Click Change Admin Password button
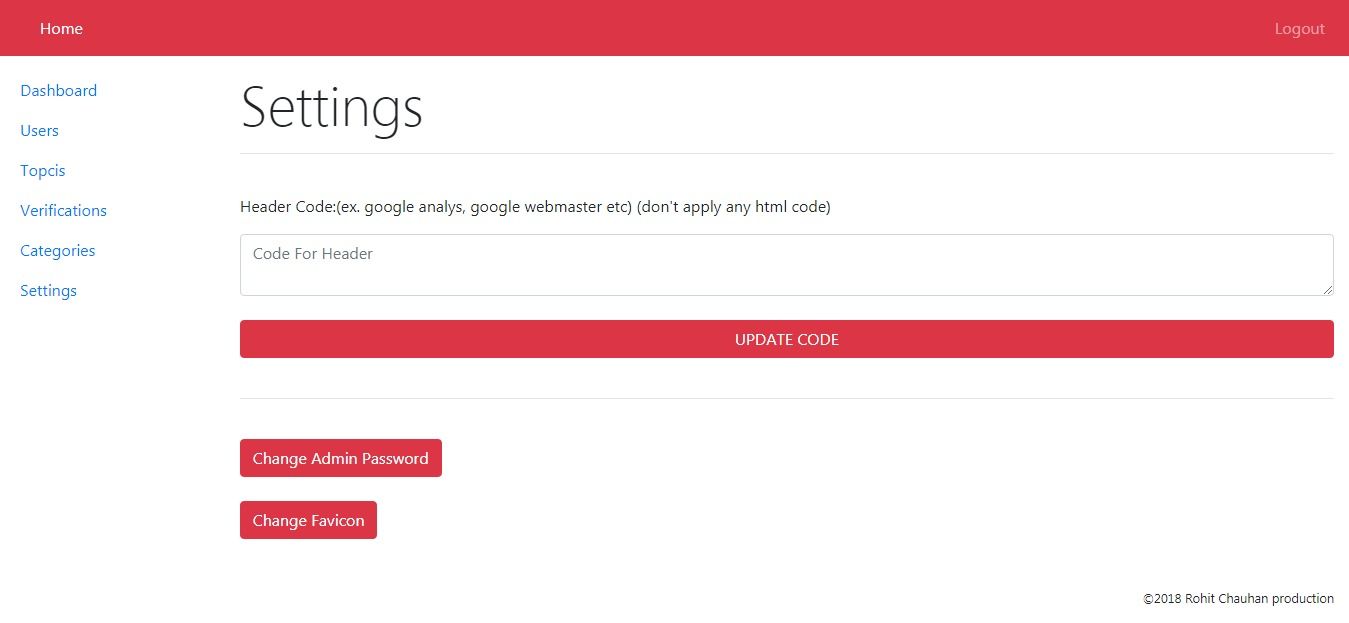 tap(340, 459)
